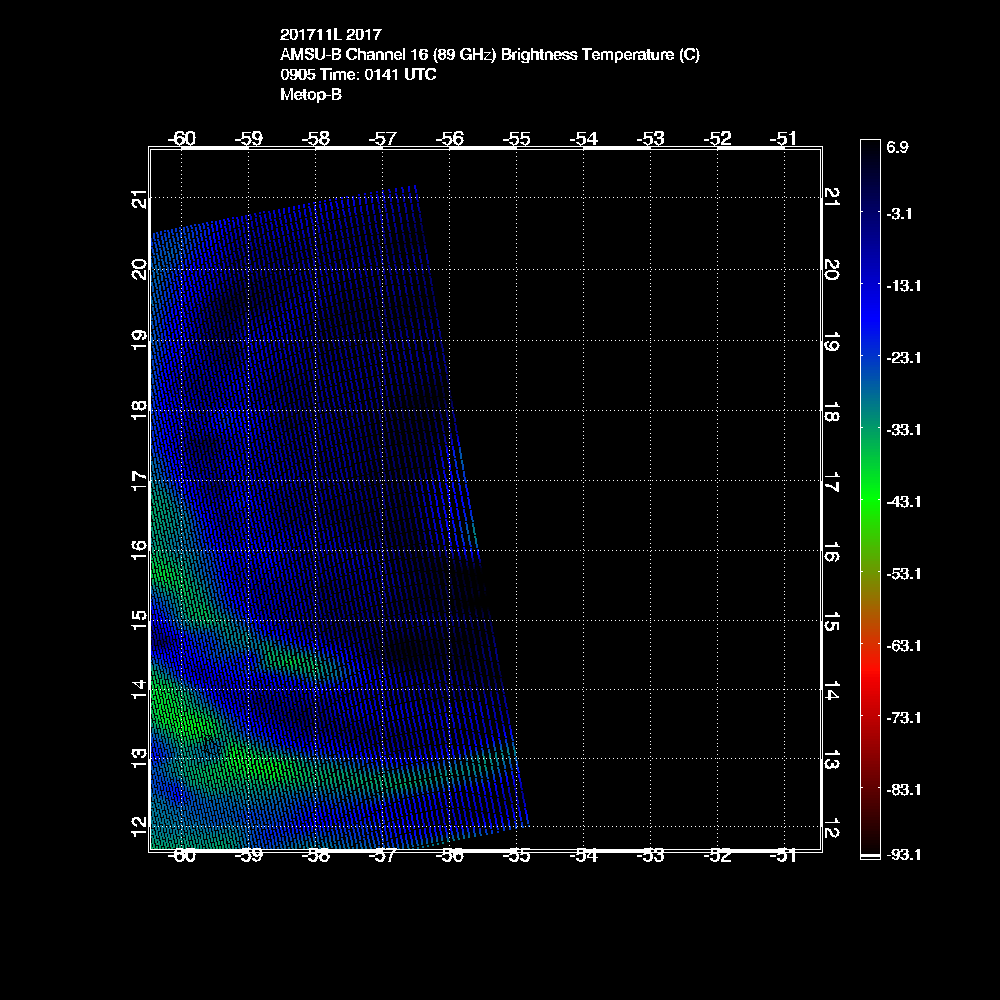Image resolution: width=1000 pixels, height=1000 pixels.
Task: Click the "0905 Time: 0141 UTC" timestamp
Action: 358,75
